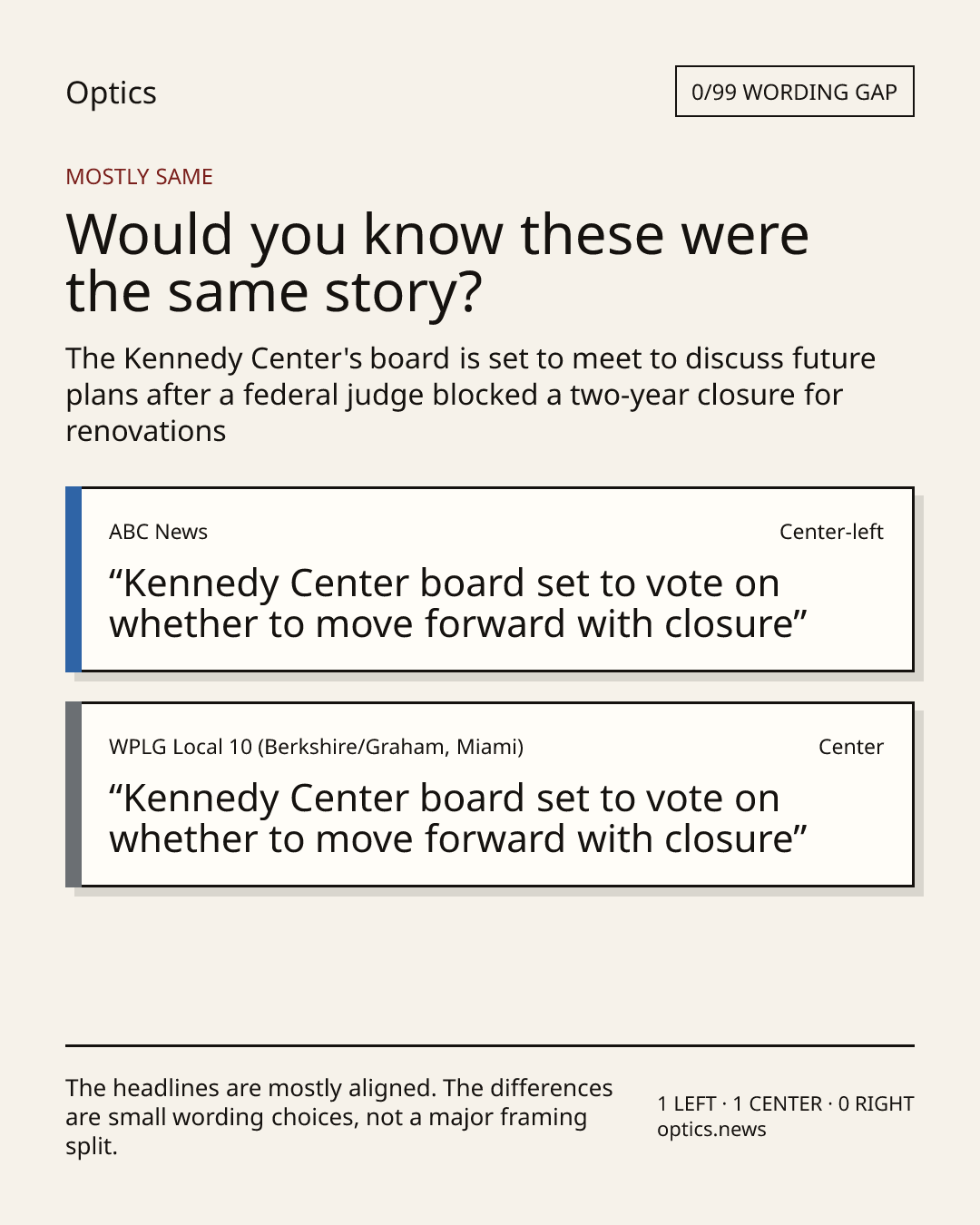Click the blue stripe on ABC card
Viewport: 980px width, 1225px height.
point(73,580)
